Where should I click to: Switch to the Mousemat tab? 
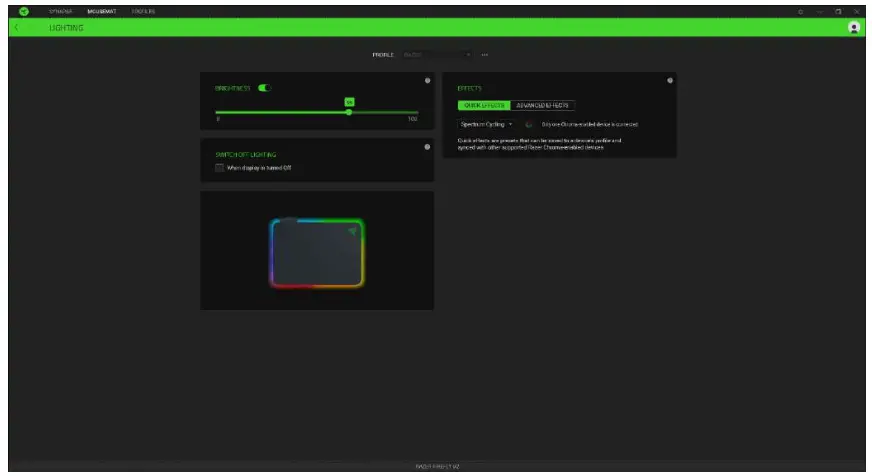102,11
